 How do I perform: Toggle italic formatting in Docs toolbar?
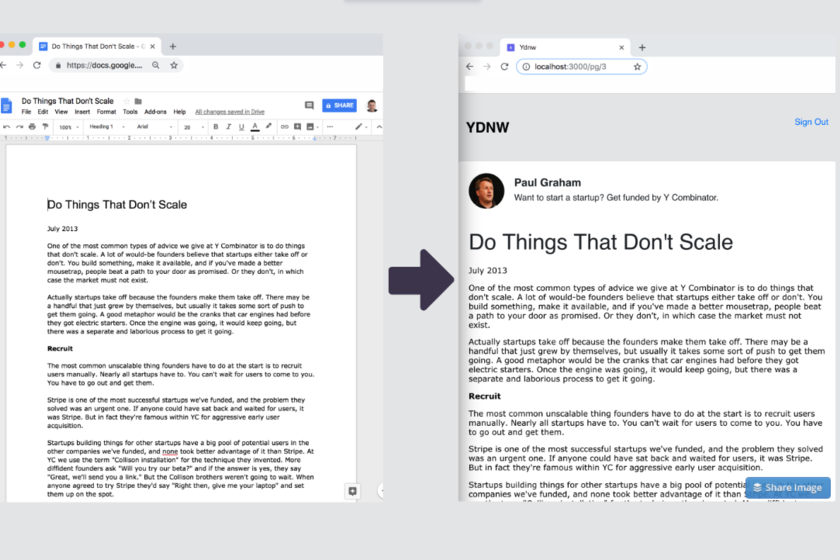tap(228, 127)
